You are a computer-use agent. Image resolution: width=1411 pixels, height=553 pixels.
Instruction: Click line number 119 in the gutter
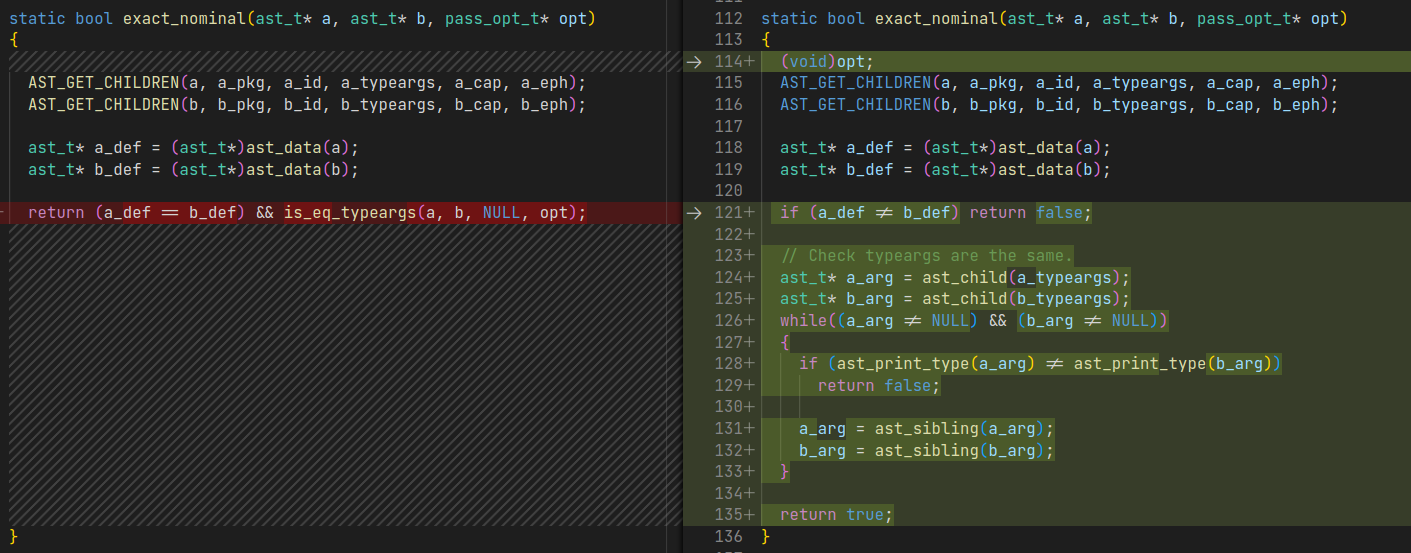click(x=730, y=170)
